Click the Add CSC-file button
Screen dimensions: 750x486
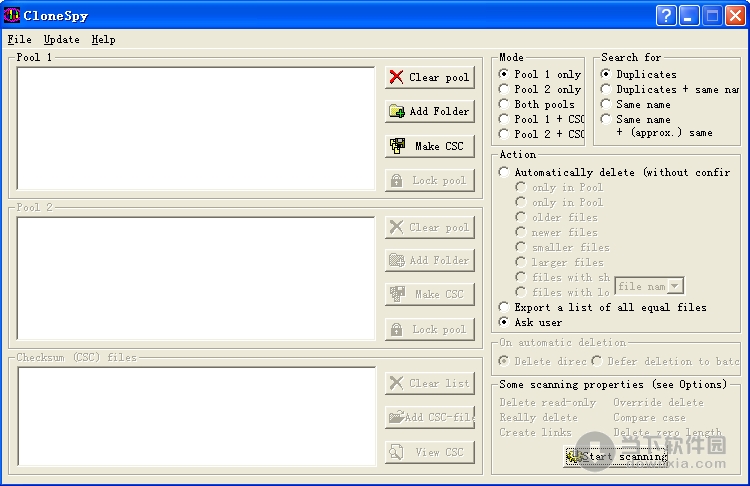430,417
